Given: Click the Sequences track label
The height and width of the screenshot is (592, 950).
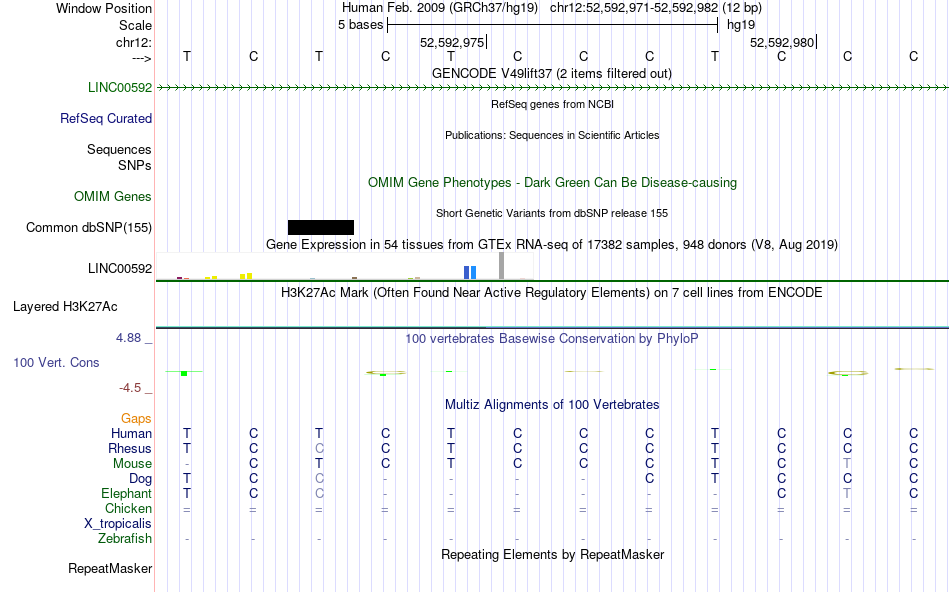Looking at the screenshot, I should (119, 149).
